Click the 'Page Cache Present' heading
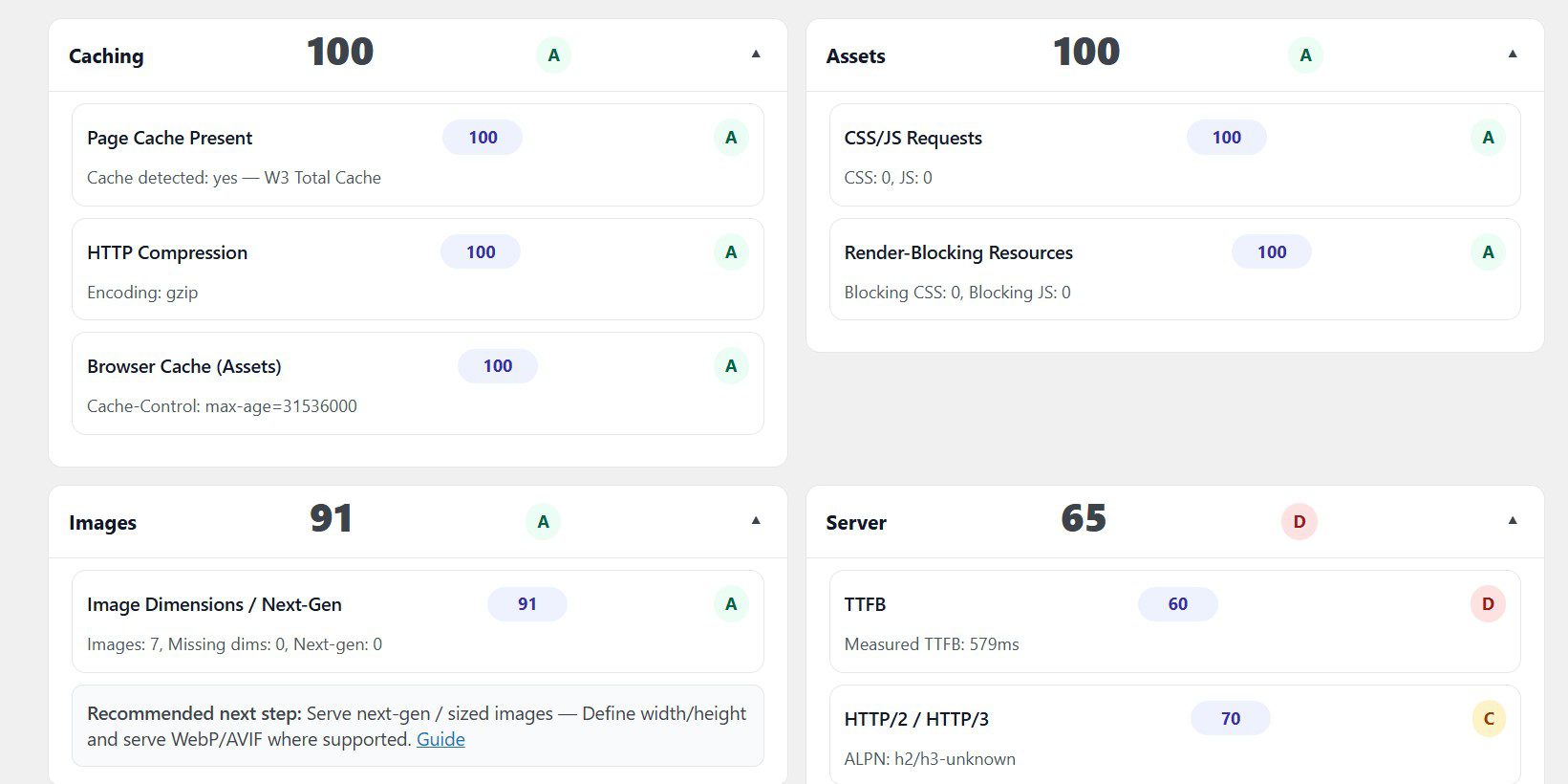Viewport: 1568px width, 784px height. pyautogui.click(x=170, y=138)
